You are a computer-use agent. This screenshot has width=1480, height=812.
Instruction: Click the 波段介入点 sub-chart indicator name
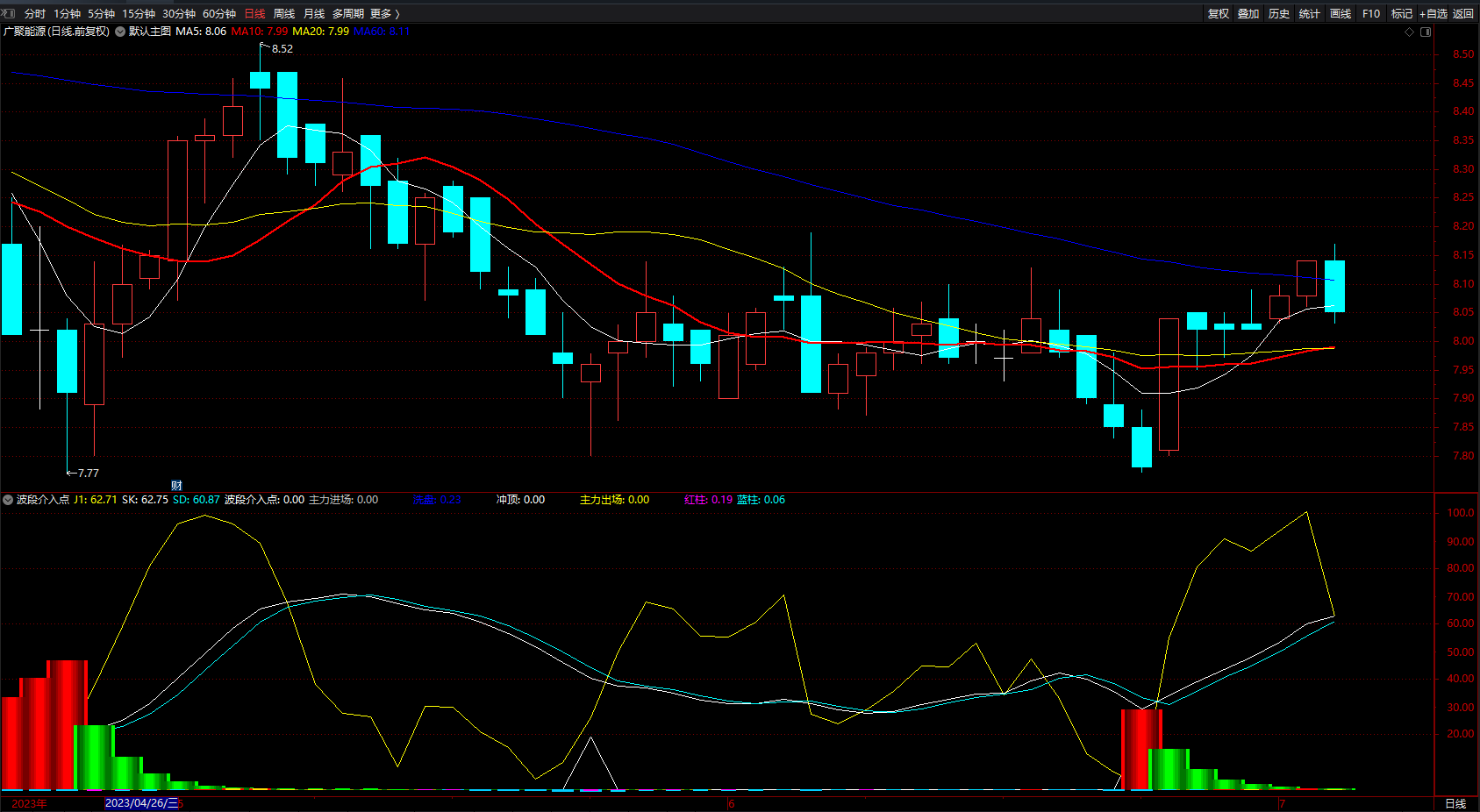point(43,500)
